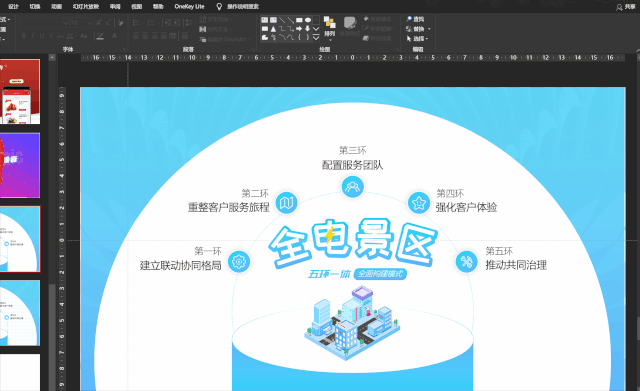Toggle numbered list
The height and width of the screenshot is (391, 640).
tap(151, 23)
